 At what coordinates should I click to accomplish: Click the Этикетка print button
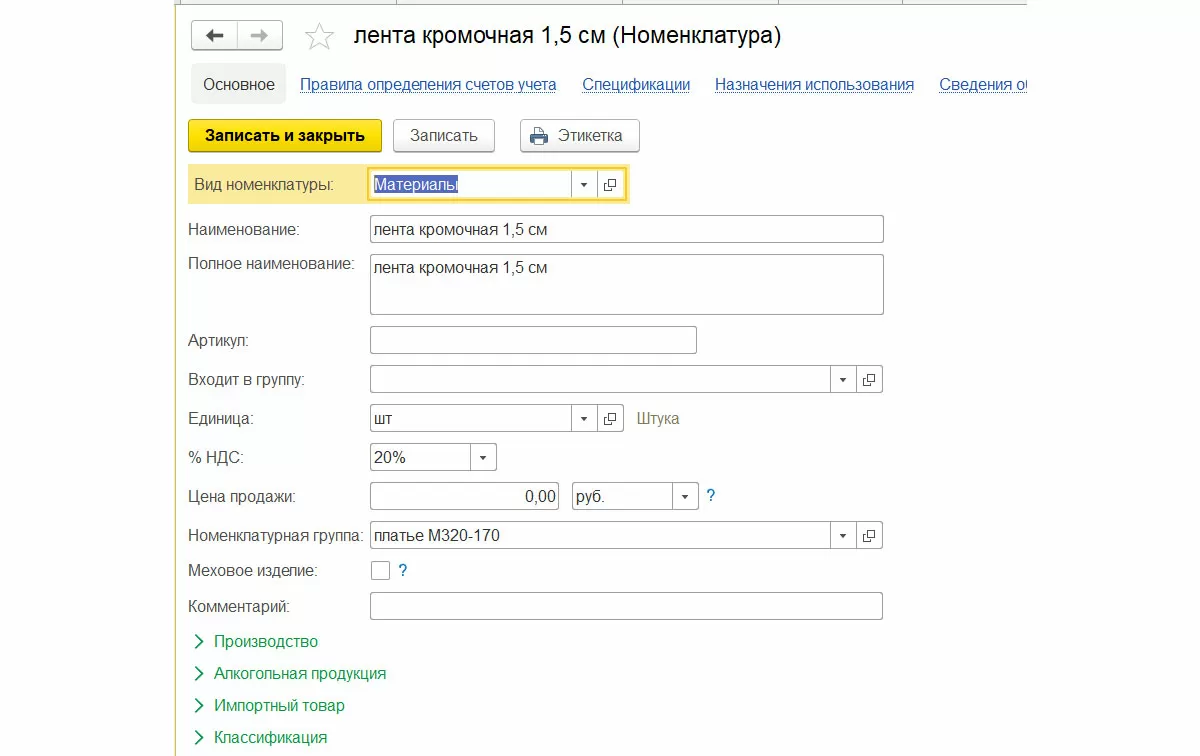click(x=580, y=136)
